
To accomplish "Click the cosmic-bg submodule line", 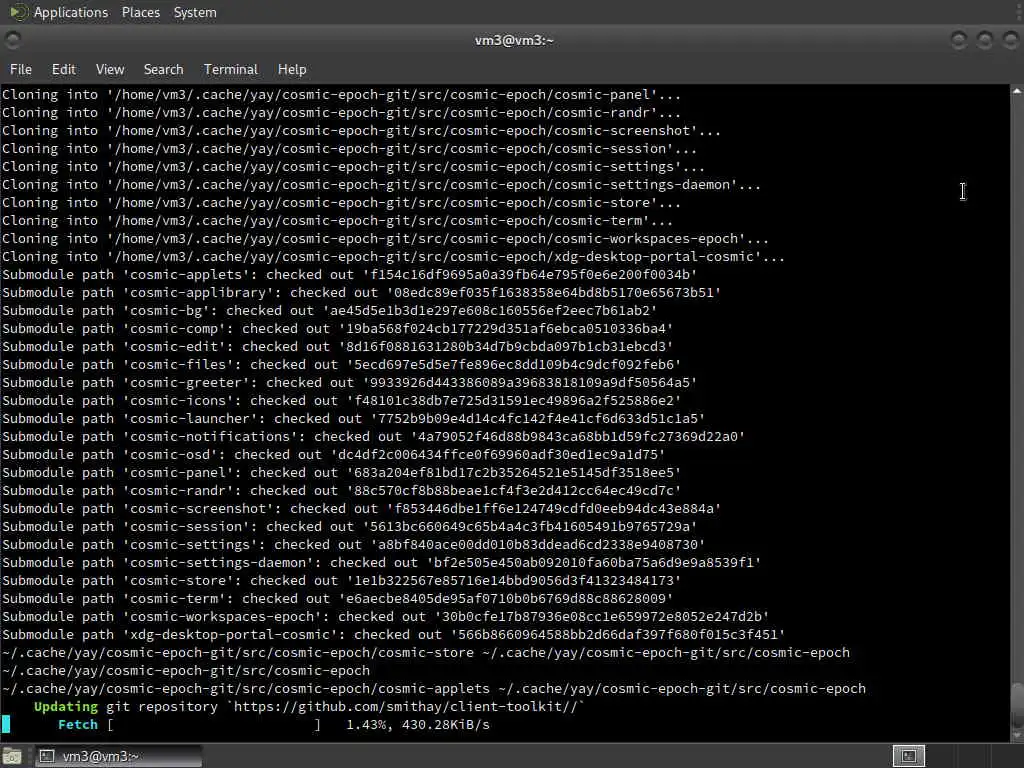I will (329, 310).
